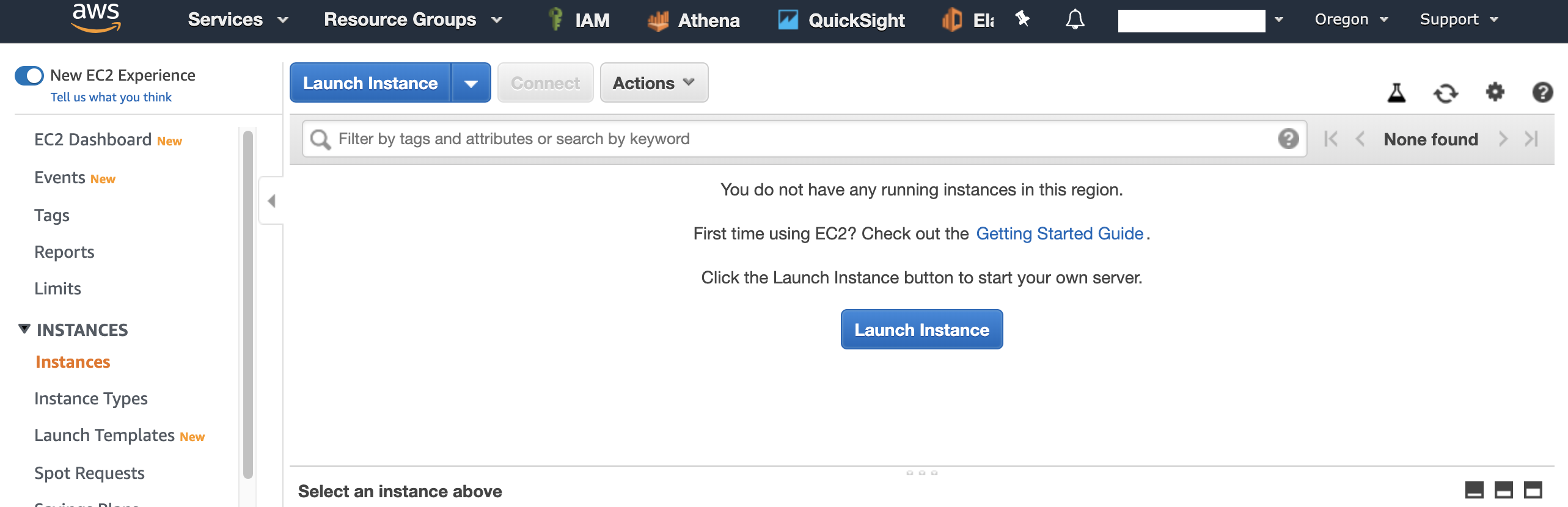Go to previous page of results
This screenshot has height=507, width=1568.
tap(1360, 139)
